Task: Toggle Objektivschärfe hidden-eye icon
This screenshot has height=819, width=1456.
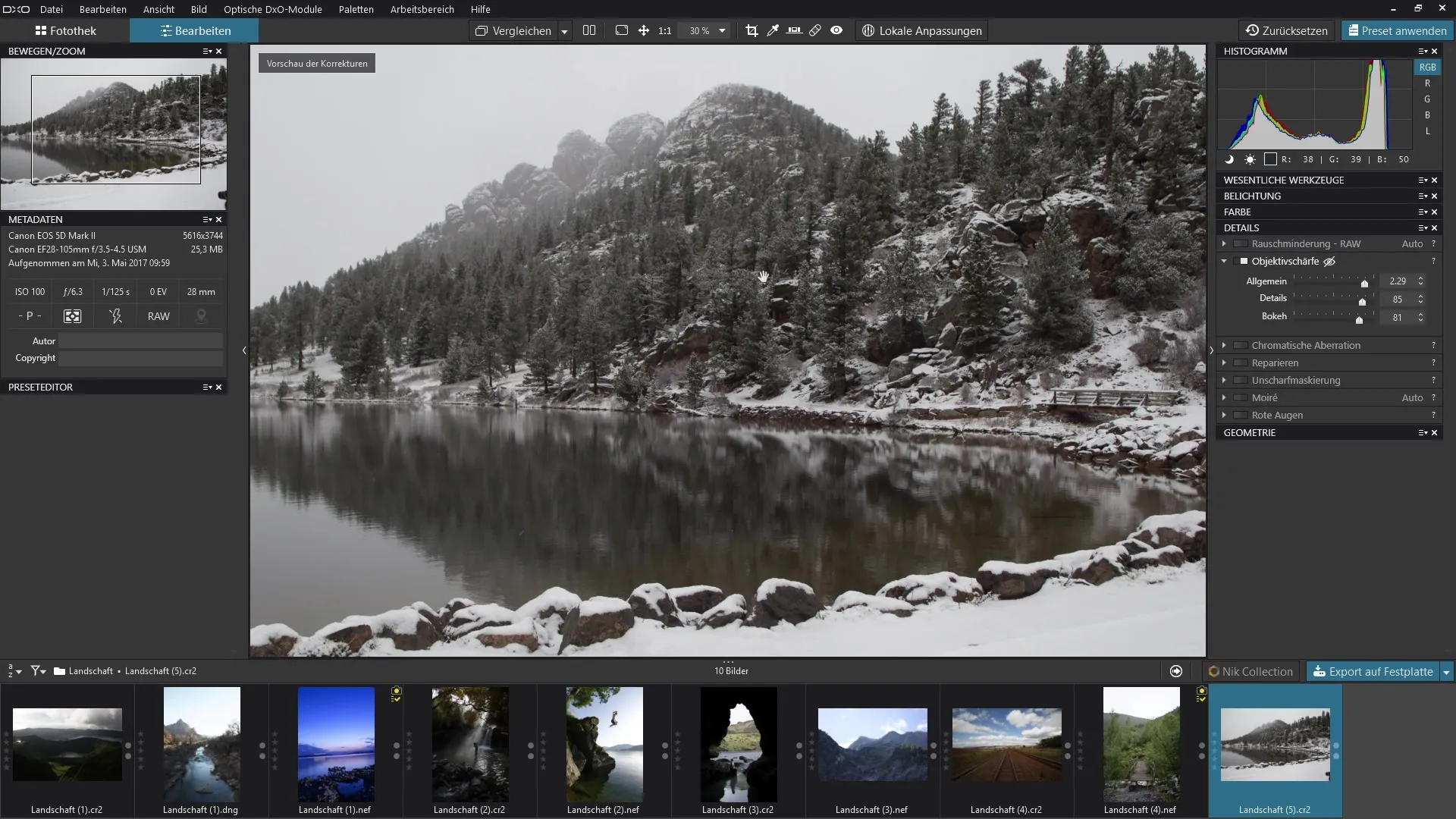Action: [x=1329, y=262]
